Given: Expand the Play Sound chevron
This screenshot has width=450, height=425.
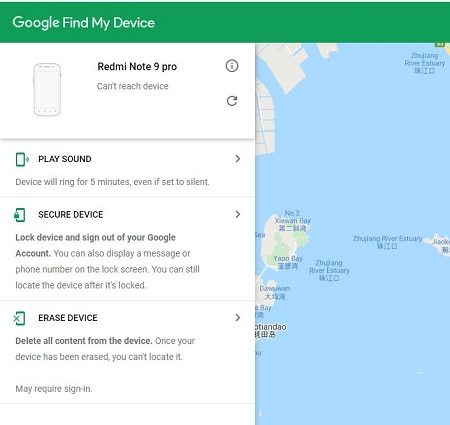Looking at the screenshot, I should (238, 159).
